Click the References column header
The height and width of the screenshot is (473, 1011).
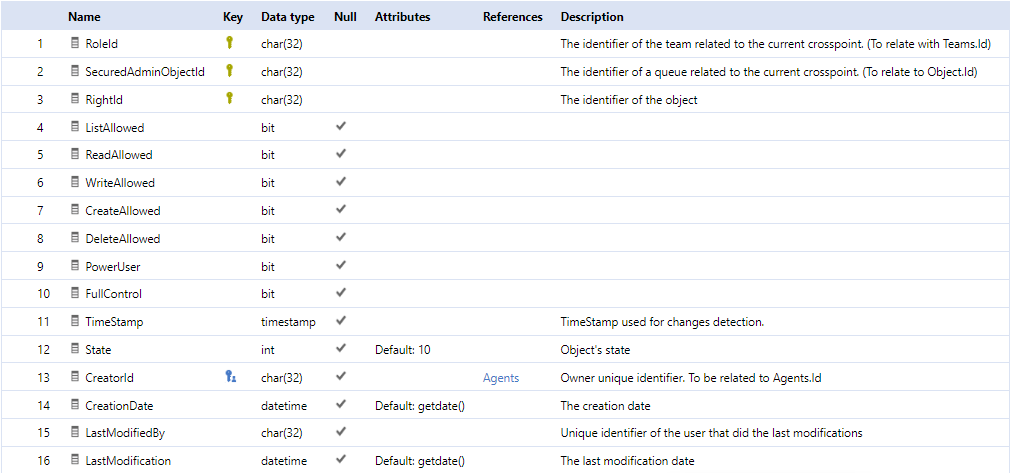pyautogui.click(x=513, y=17)
